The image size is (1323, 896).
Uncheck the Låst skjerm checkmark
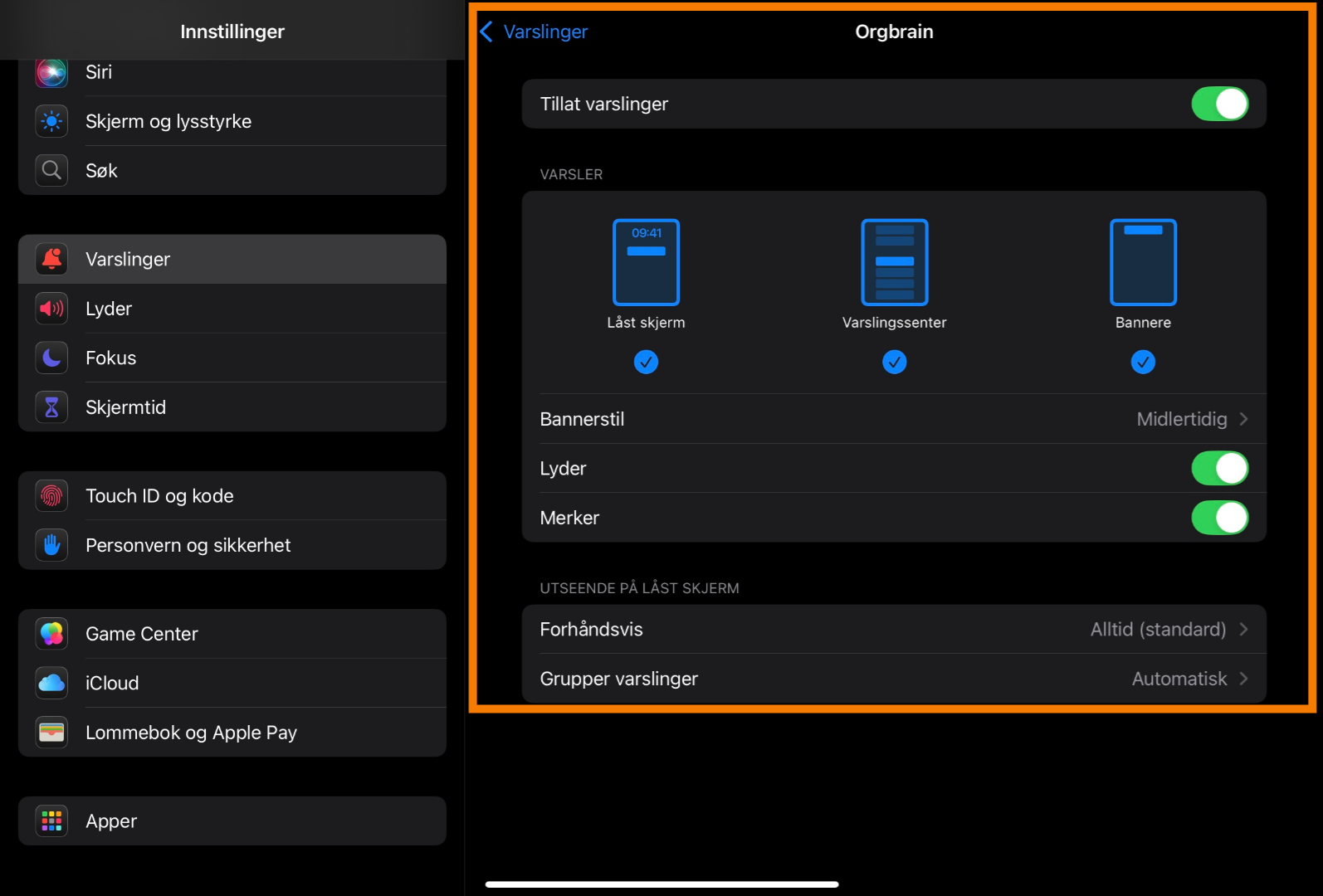646,362
